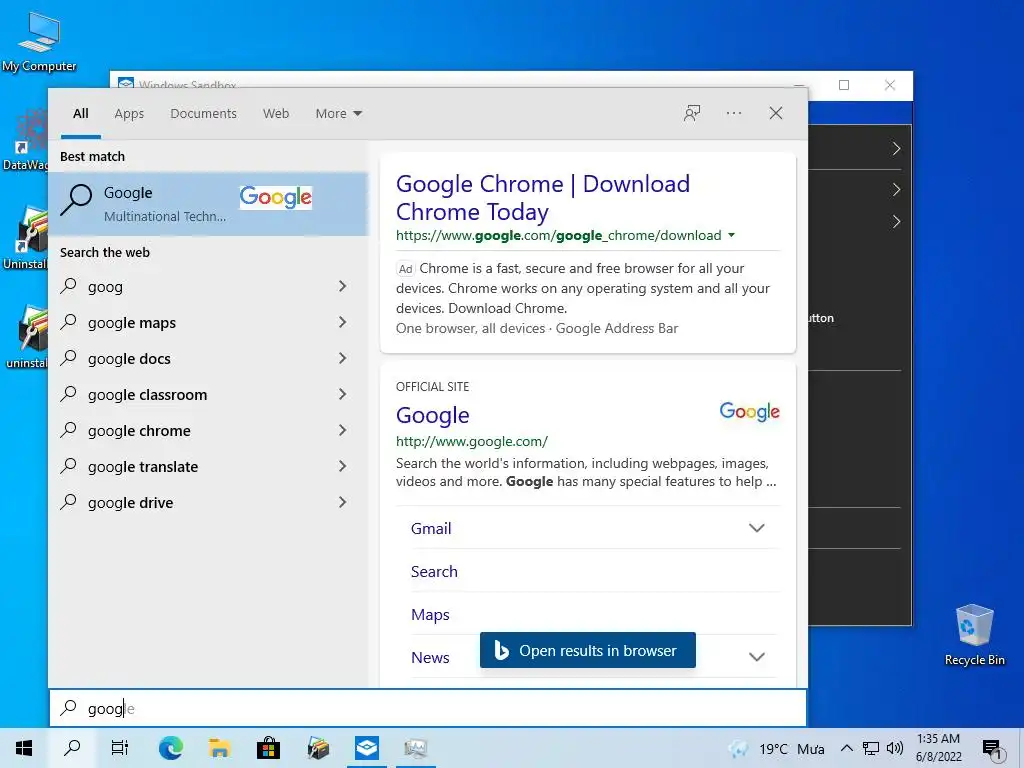Click the network icon in system tray
This screenshot has height=768, width=1024.
pyautogui.click(x=871, y=748)
